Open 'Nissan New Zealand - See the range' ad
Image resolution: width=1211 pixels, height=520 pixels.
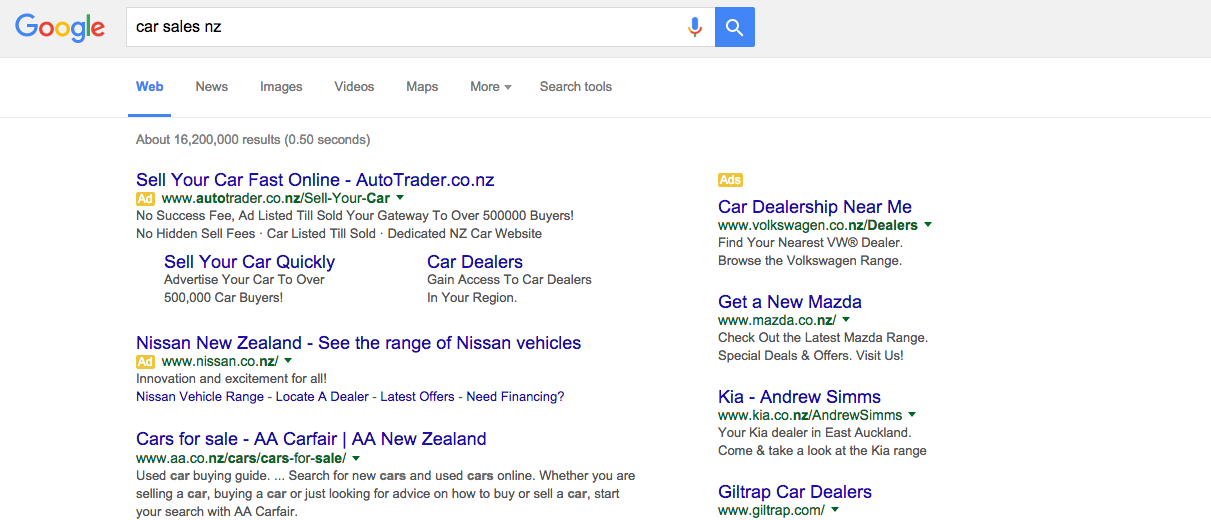pos(358,343)
